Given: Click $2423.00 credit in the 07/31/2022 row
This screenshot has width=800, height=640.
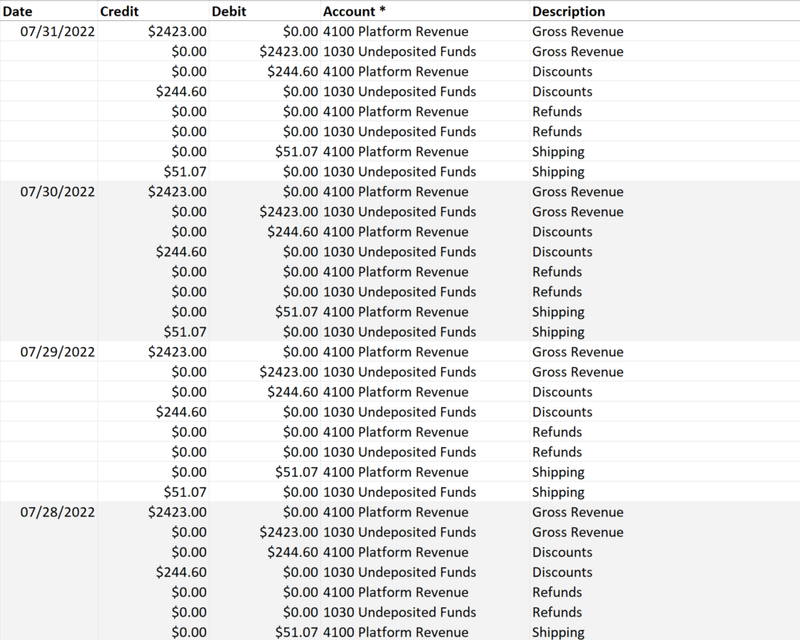Looking at the screenshot, I should [177, 32].
